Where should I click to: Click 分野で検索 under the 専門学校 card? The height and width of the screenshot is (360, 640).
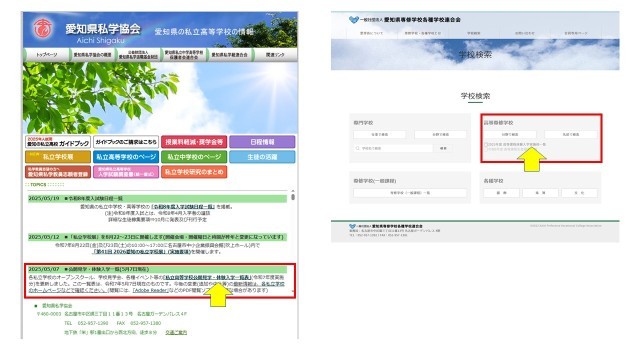click(440, 134)
